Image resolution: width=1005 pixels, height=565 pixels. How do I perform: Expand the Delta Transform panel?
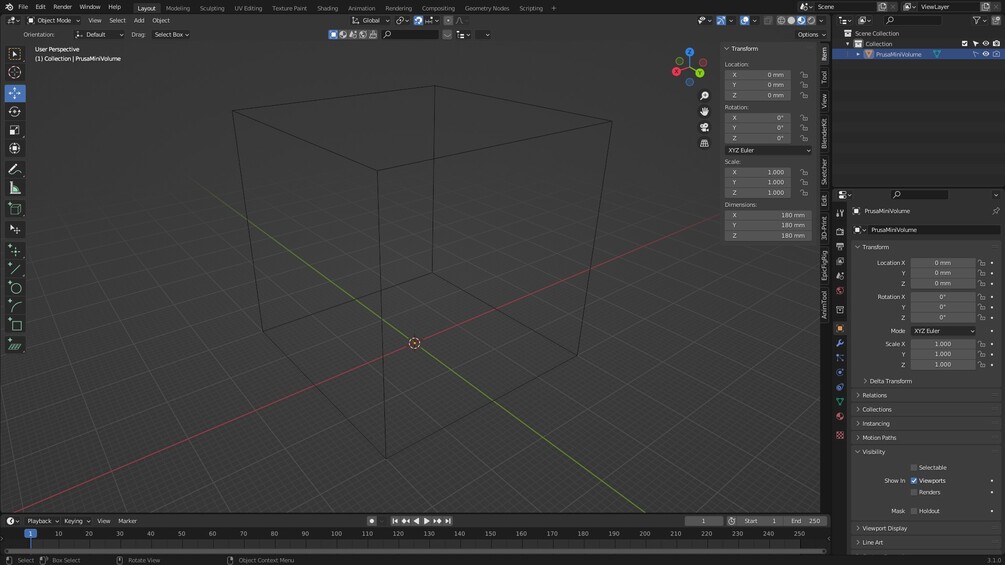click(890, 381)
